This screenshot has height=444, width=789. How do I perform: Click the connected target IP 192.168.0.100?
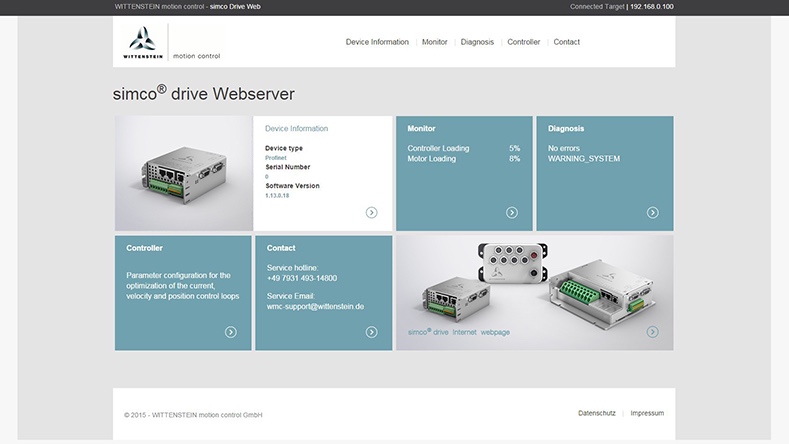point(652,7)
